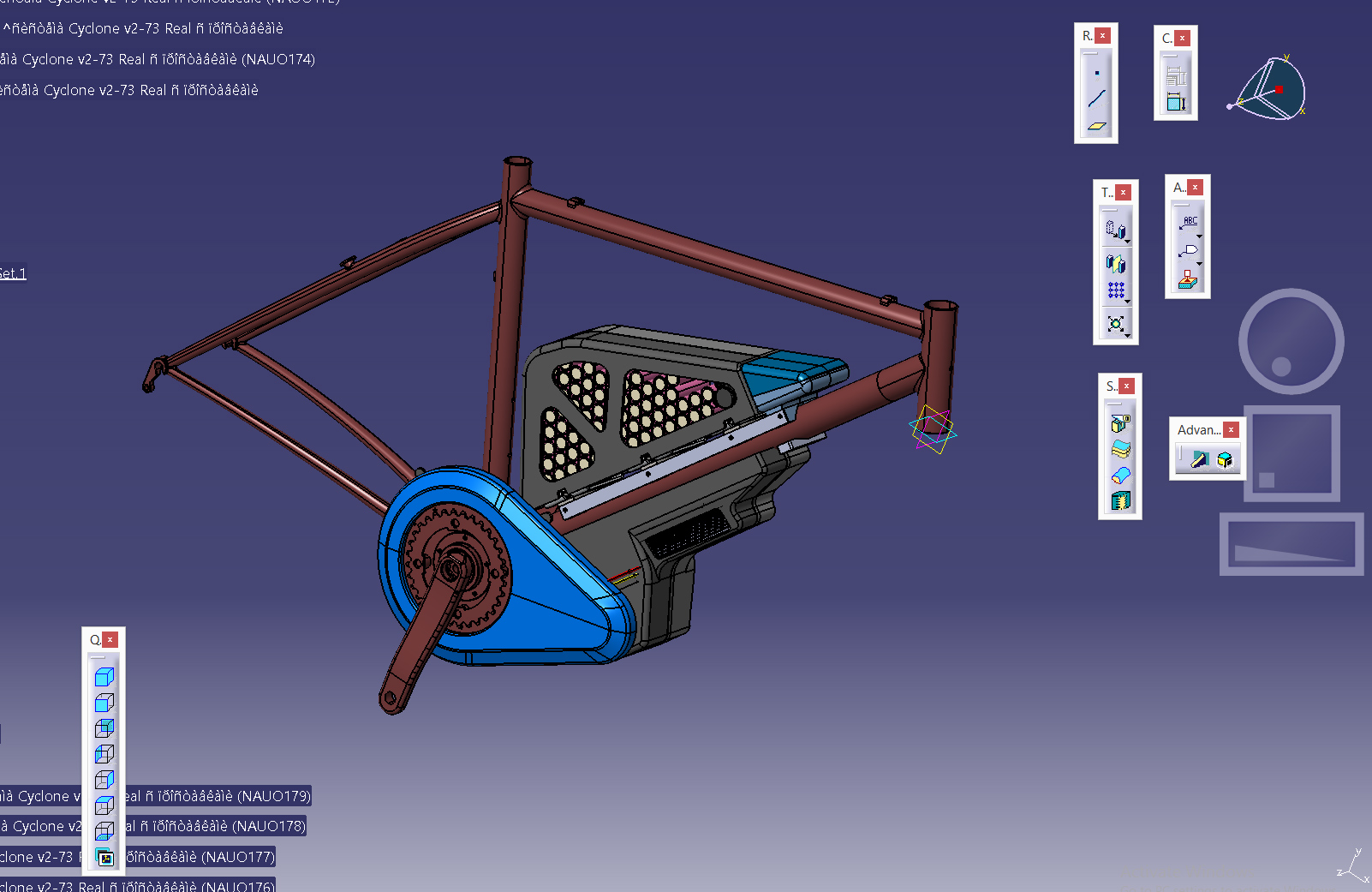This screenshot has width=1372, height=892.
Task: Expand the Translation tool dropdown arrow
Action: [1128, 242]
